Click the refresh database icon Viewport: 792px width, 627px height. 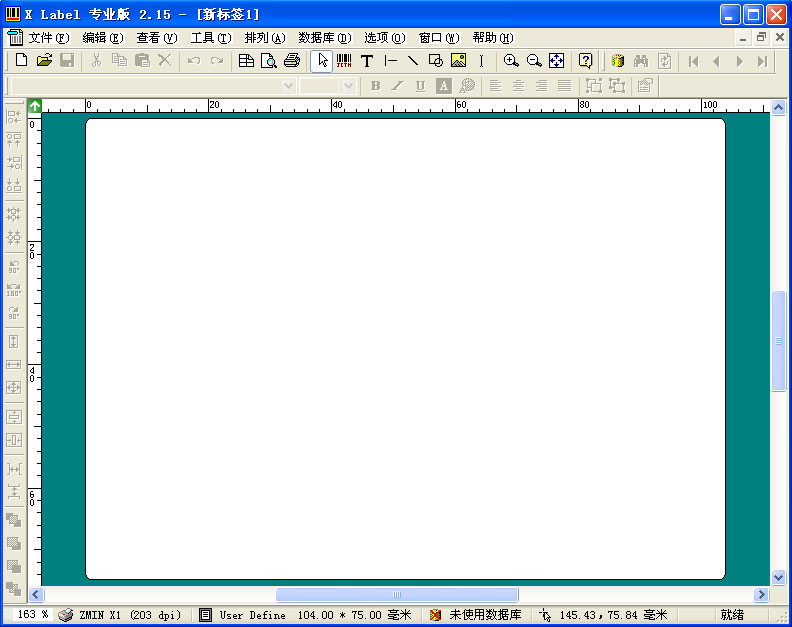point(664,61)
